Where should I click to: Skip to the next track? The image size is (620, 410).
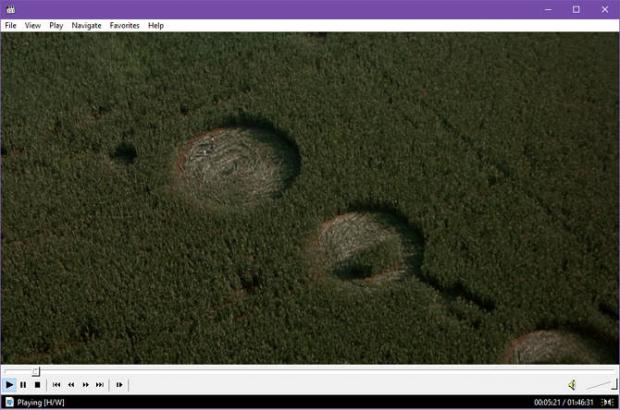coord(99,384)
